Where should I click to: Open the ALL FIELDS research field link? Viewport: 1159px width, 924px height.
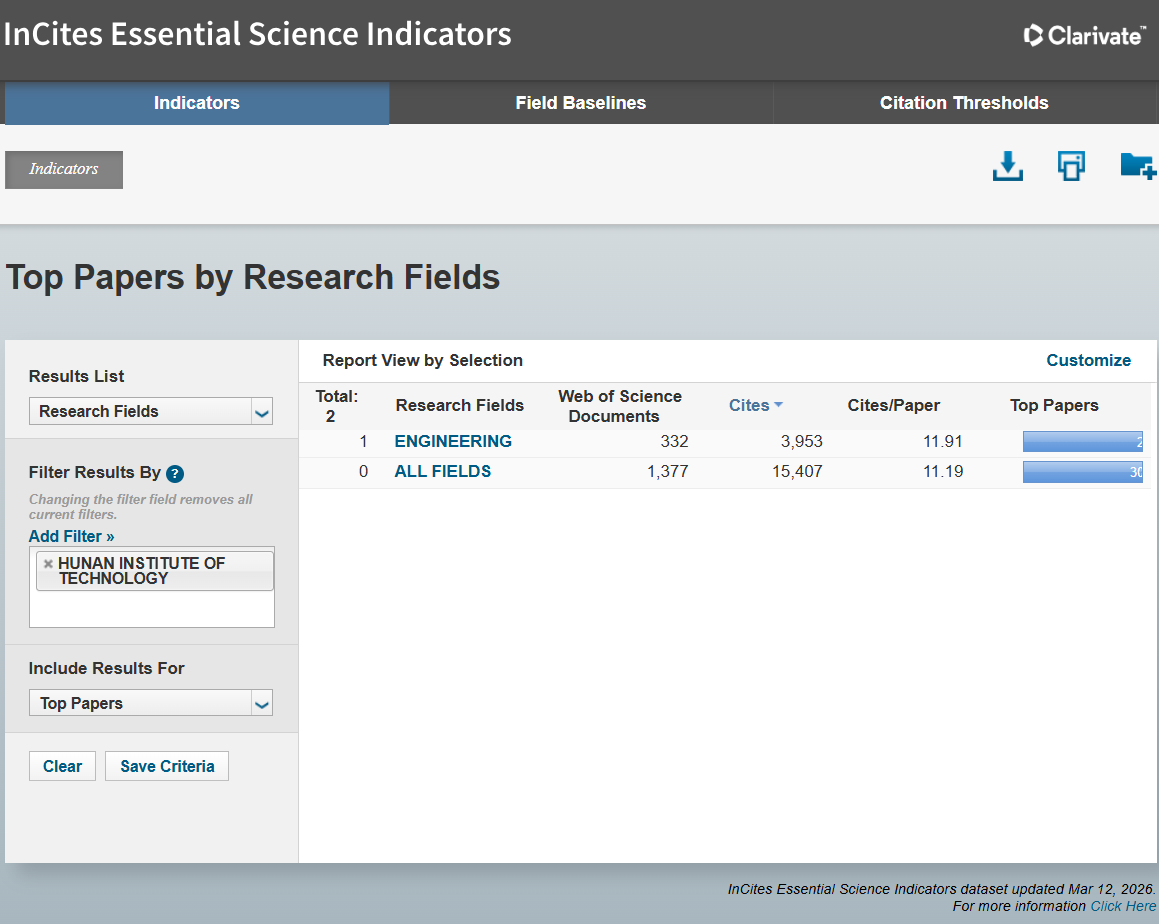442,471
